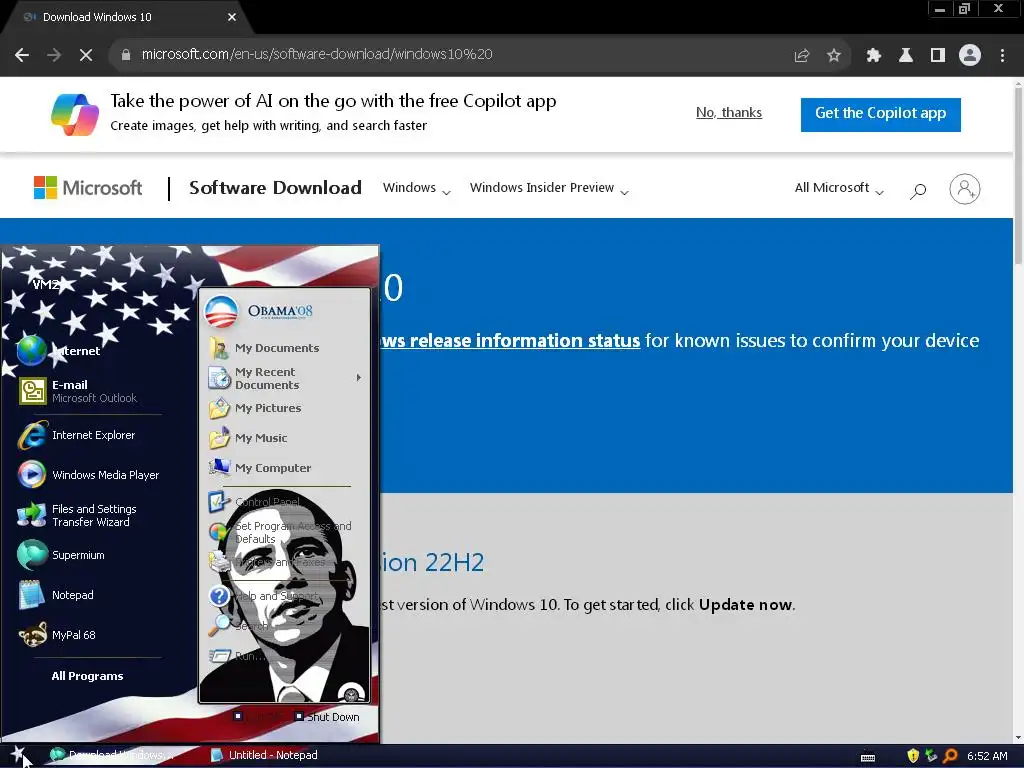Click the address bar URL
The image size is (1024, 768).
[317, 55]
